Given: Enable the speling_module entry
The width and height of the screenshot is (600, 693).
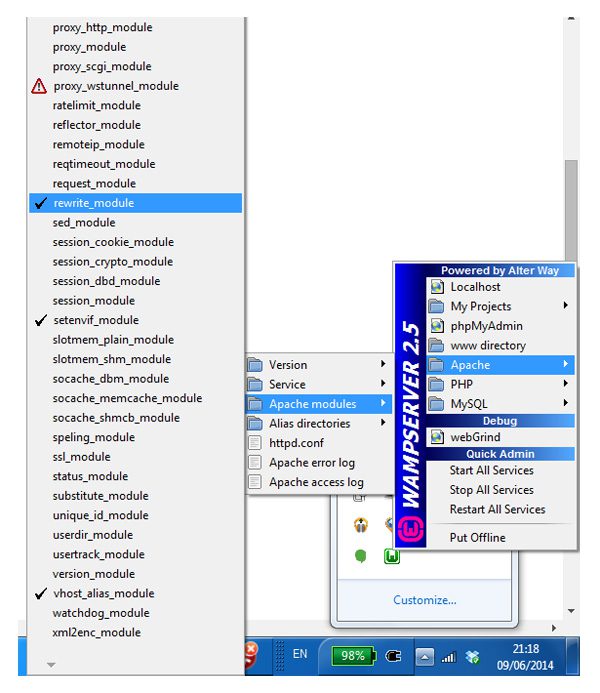Looking at the screenshot, I should 136,437.
